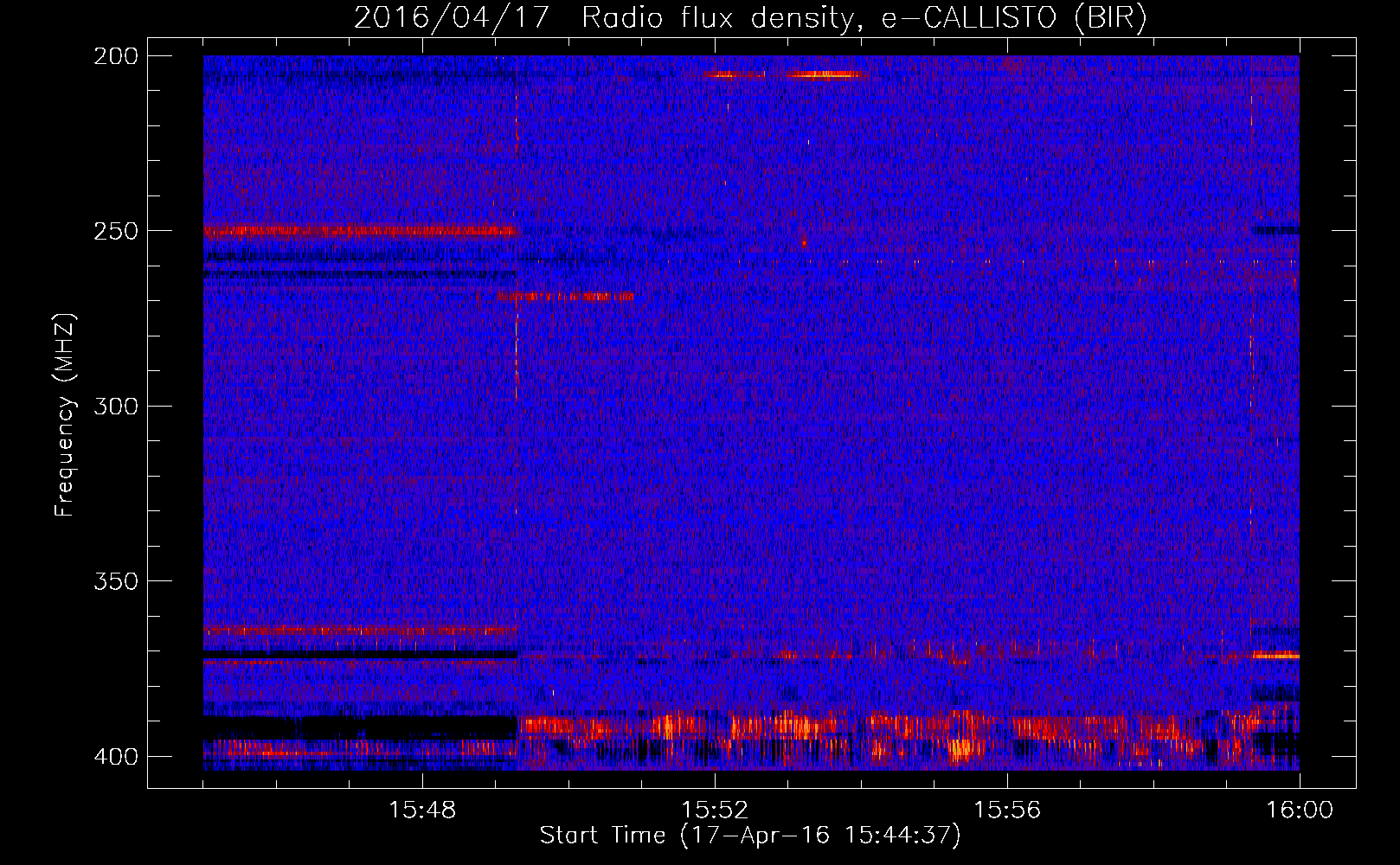
Task: Click the 200 frequency tick label
Action: point(115,56)
